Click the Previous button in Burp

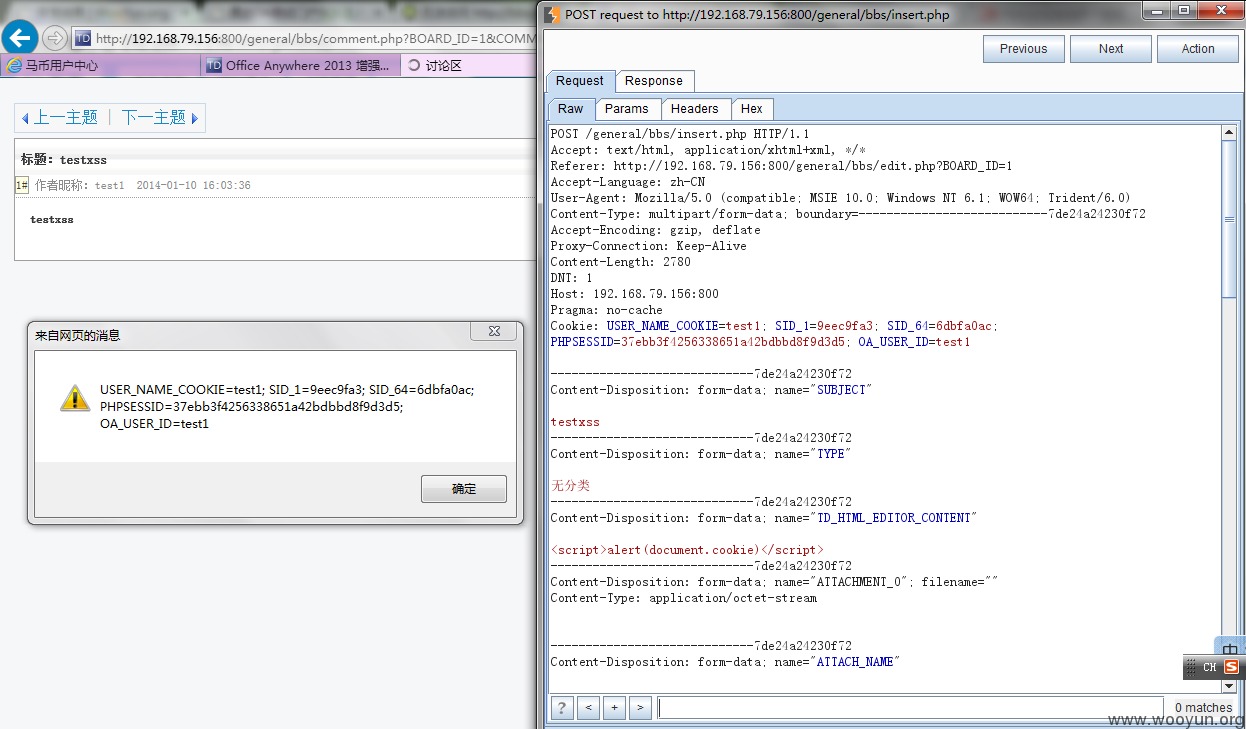tap(1023, 49)
